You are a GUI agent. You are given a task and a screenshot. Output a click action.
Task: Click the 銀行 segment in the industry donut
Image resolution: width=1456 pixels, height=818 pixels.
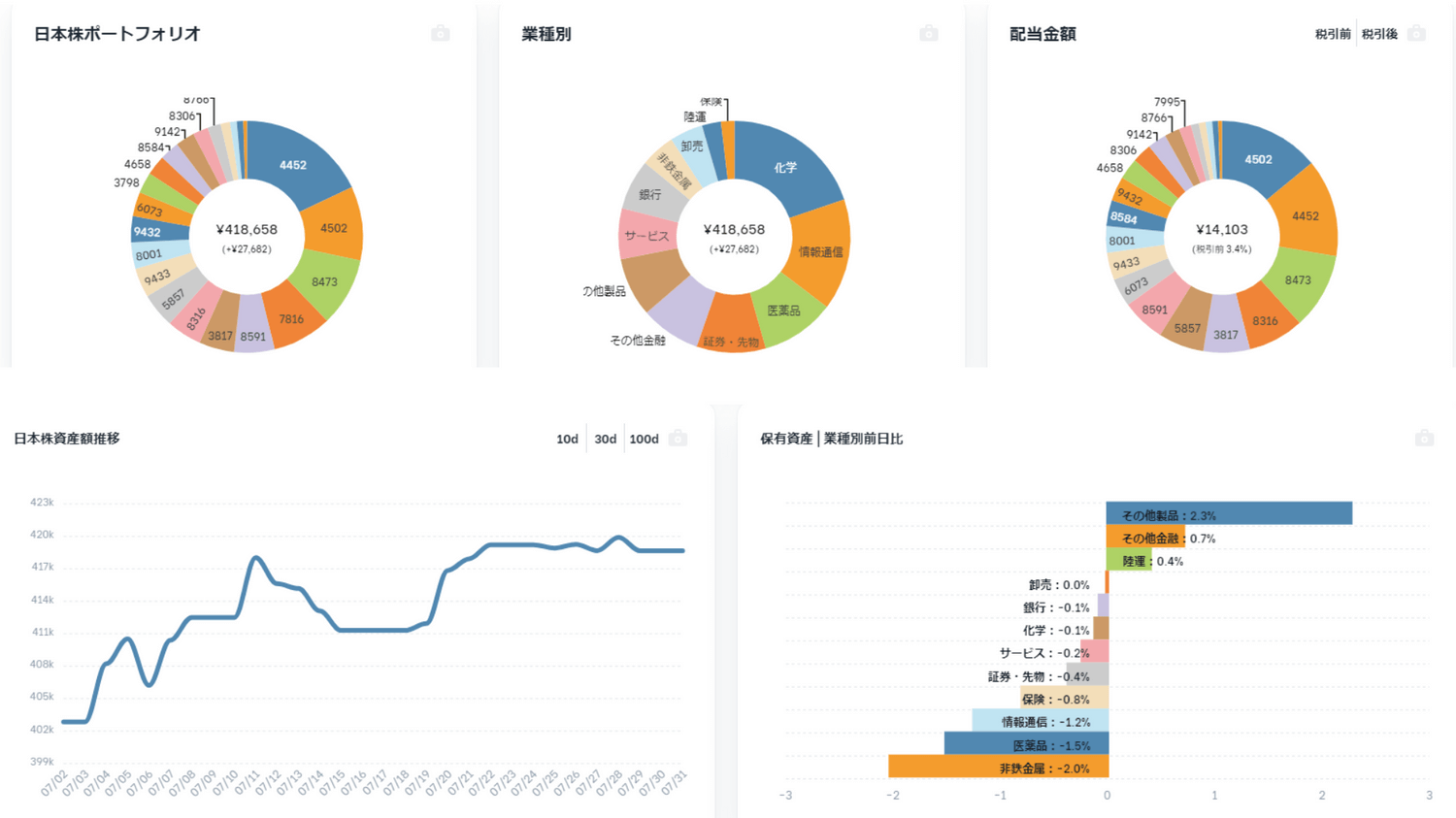coord(650,194)
